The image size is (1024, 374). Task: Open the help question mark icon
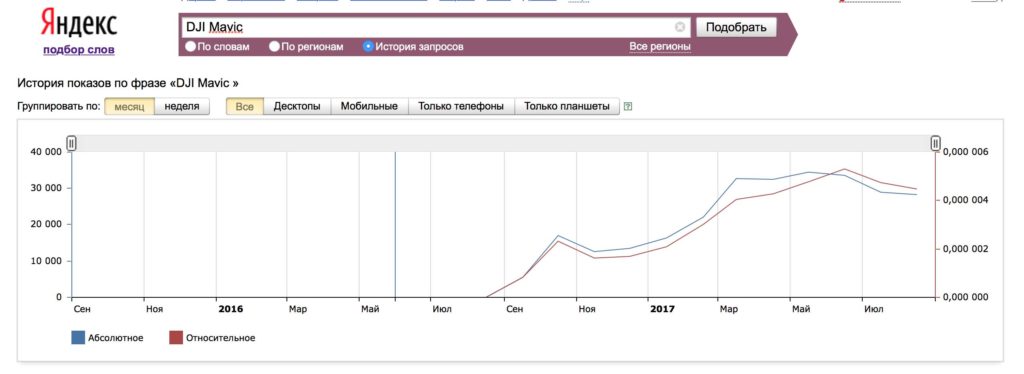[628, 106]
